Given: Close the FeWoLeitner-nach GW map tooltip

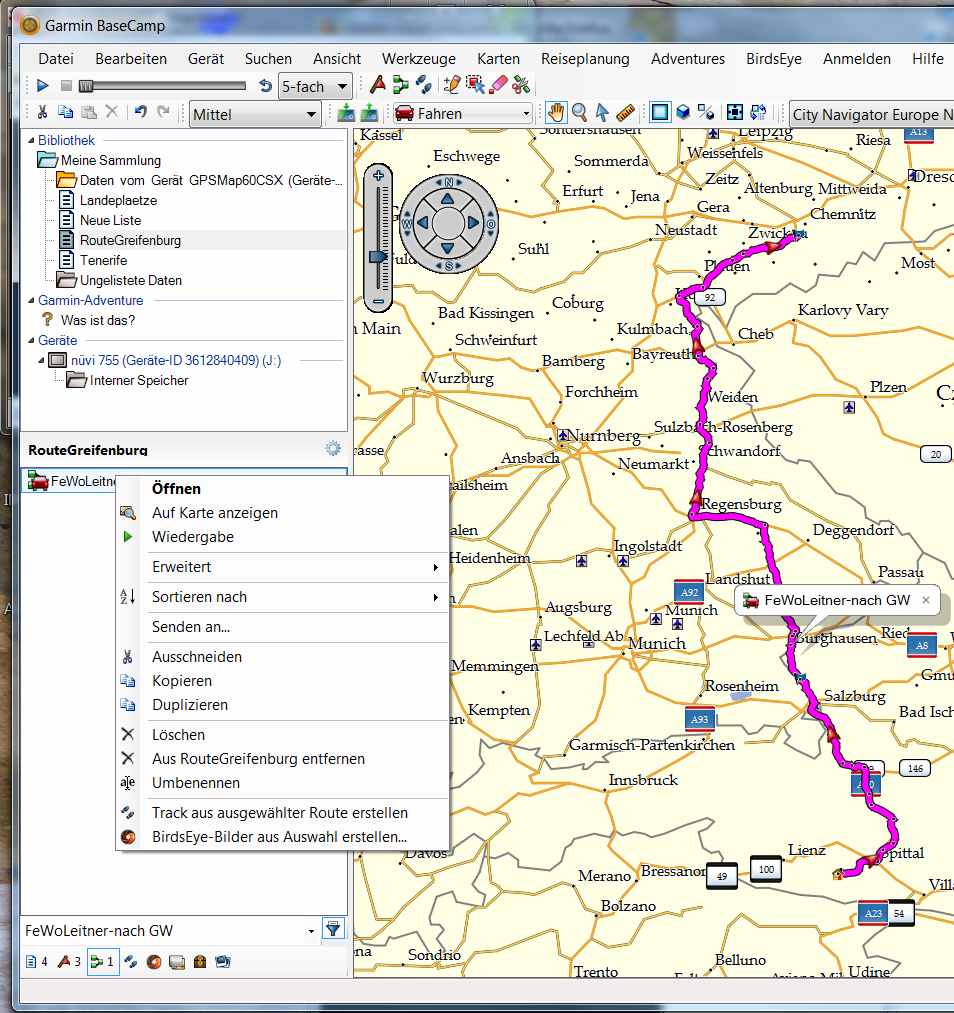Looking at the screenshot, I should (926, 600).
